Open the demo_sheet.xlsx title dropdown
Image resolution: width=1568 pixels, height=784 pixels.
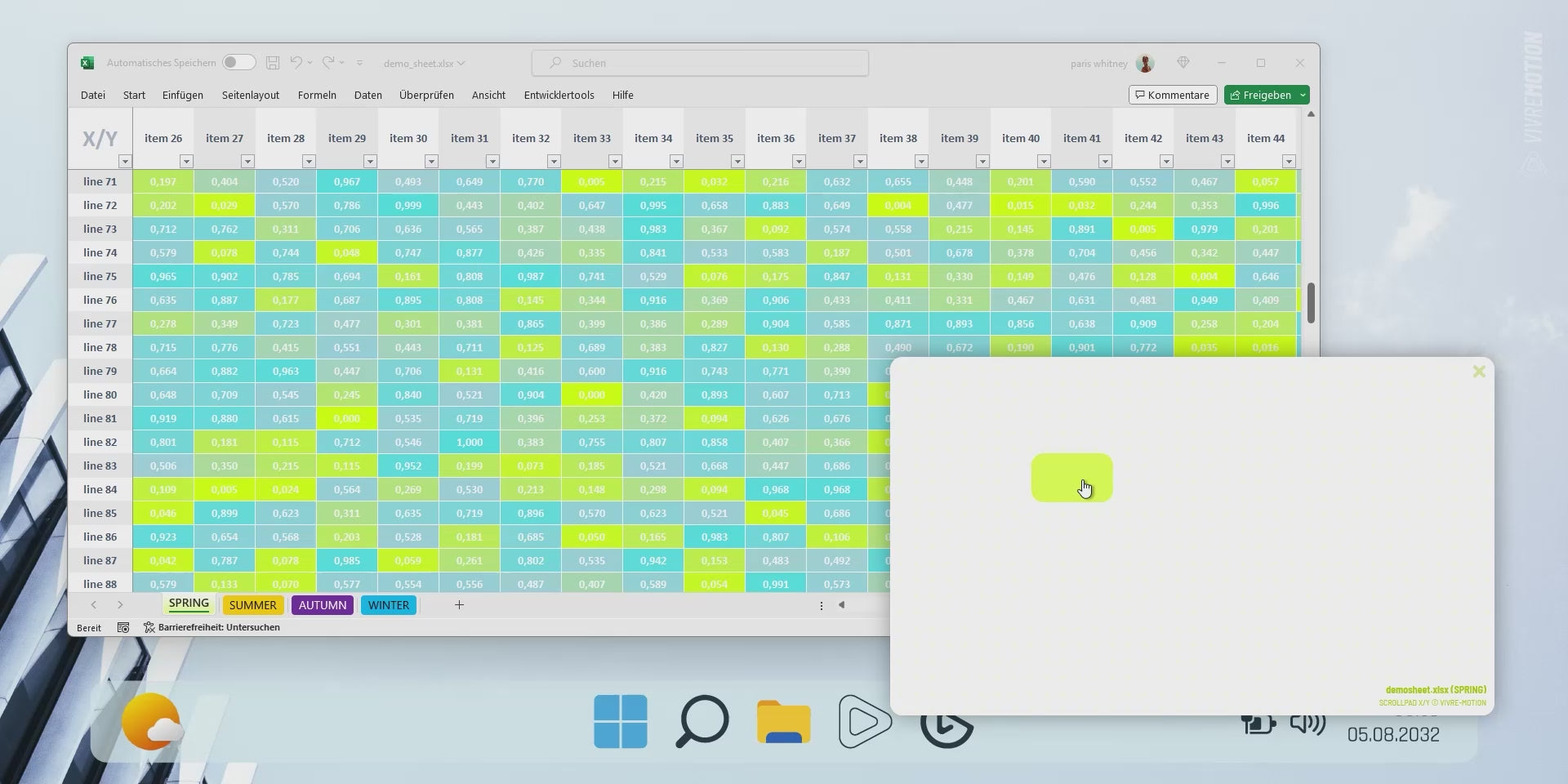click(x=460, y=63)
